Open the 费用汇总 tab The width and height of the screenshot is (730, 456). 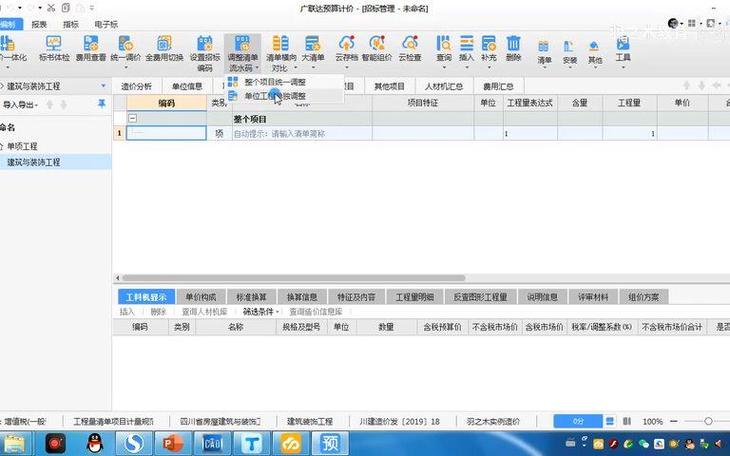click(x=498, y=86)
